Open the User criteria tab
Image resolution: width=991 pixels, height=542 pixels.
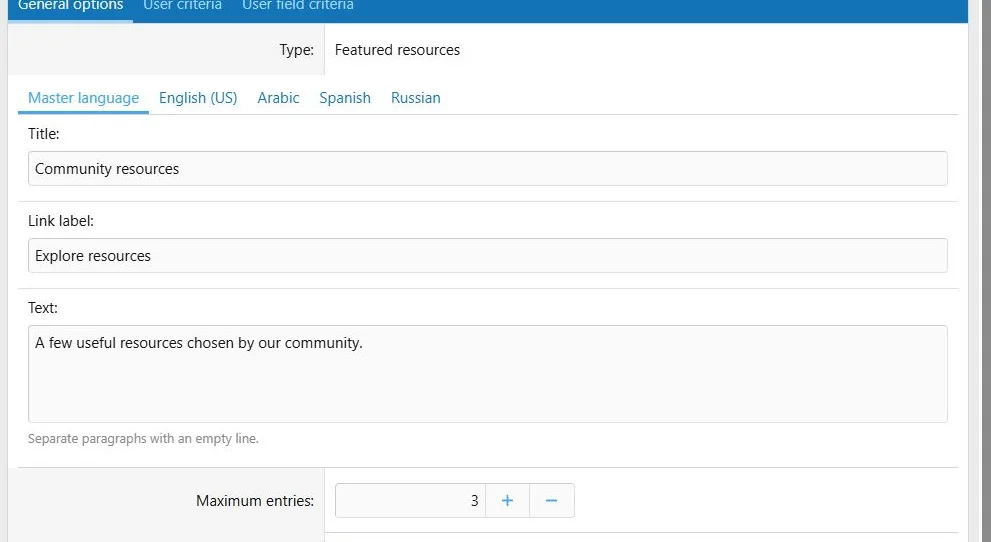182,6
